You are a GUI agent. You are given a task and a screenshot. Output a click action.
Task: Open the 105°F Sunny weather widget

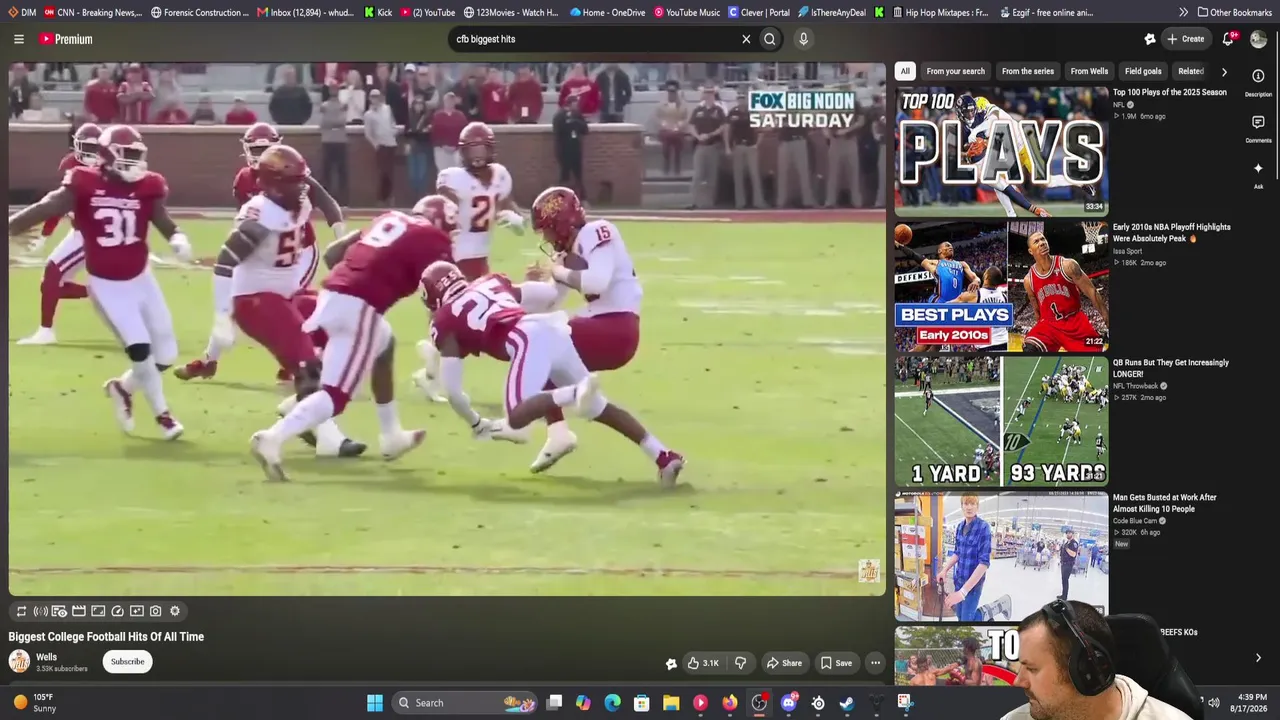(x=34, y=703)
